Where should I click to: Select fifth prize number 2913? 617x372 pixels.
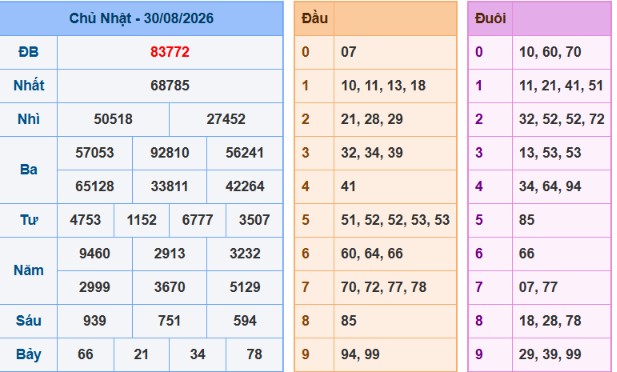pyautogui.click(x=170, y=254)
